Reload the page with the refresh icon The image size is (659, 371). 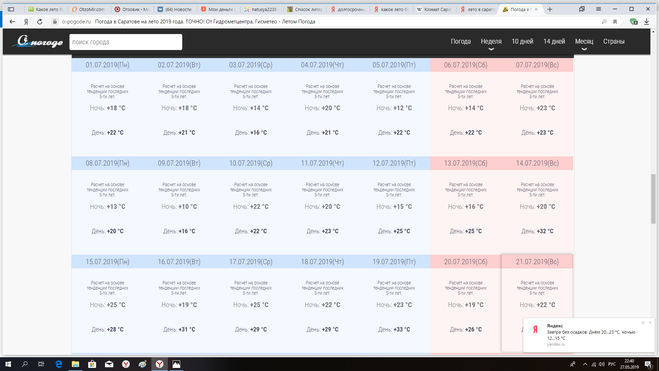(40, 22)
